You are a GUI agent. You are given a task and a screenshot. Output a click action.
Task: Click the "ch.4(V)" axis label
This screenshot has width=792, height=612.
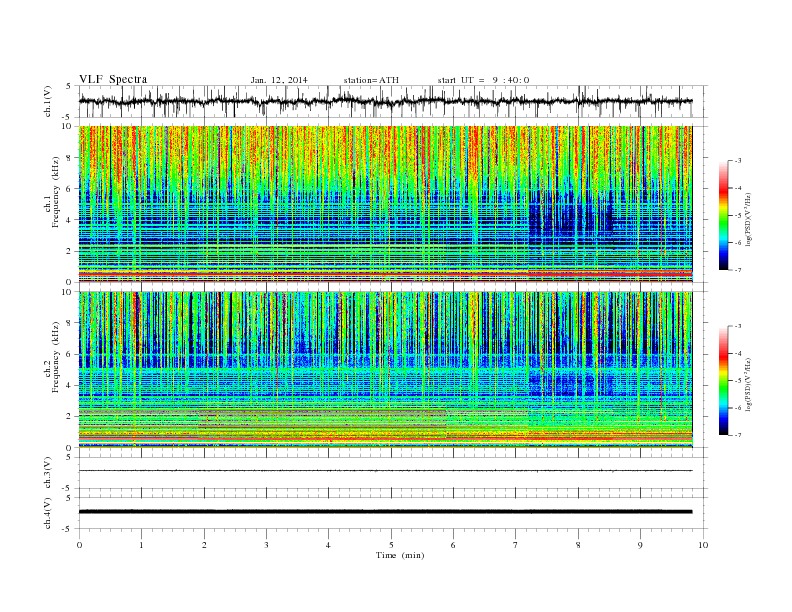tap(48, 513)
